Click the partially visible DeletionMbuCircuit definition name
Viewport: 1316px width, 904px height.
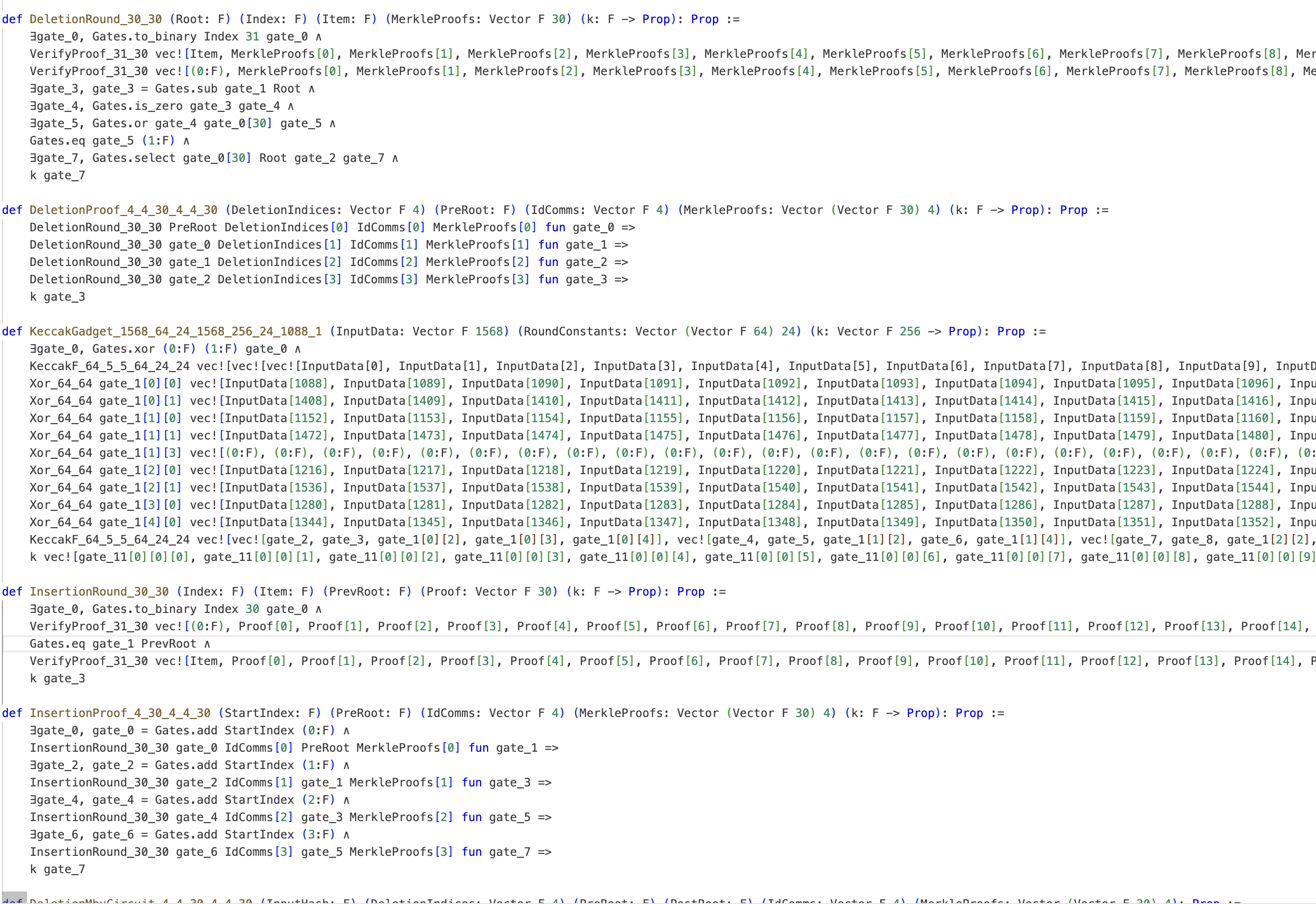[141, 900]
